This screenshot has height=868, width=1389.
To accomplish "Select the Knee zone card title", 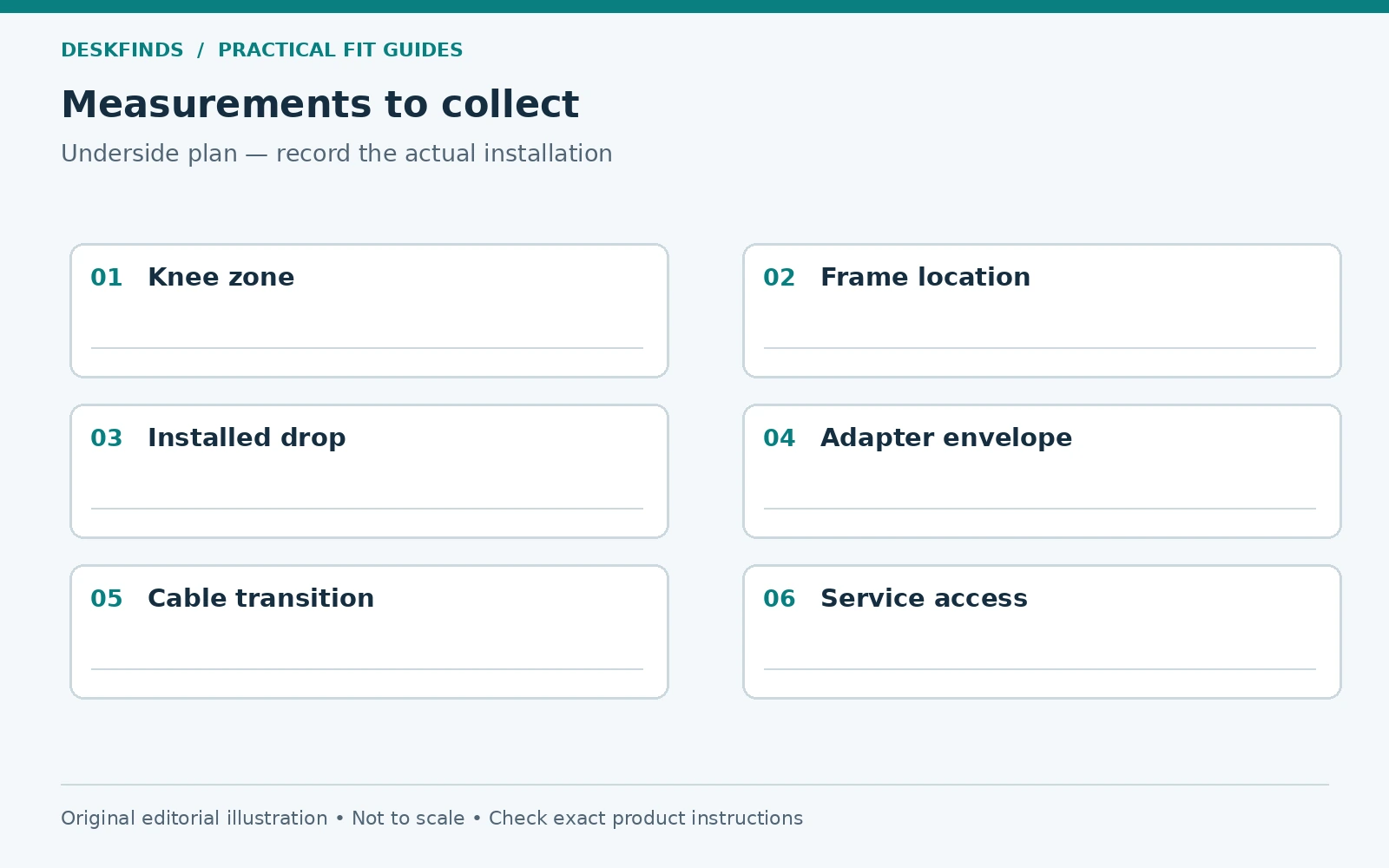I will click(x=221, y=277).
